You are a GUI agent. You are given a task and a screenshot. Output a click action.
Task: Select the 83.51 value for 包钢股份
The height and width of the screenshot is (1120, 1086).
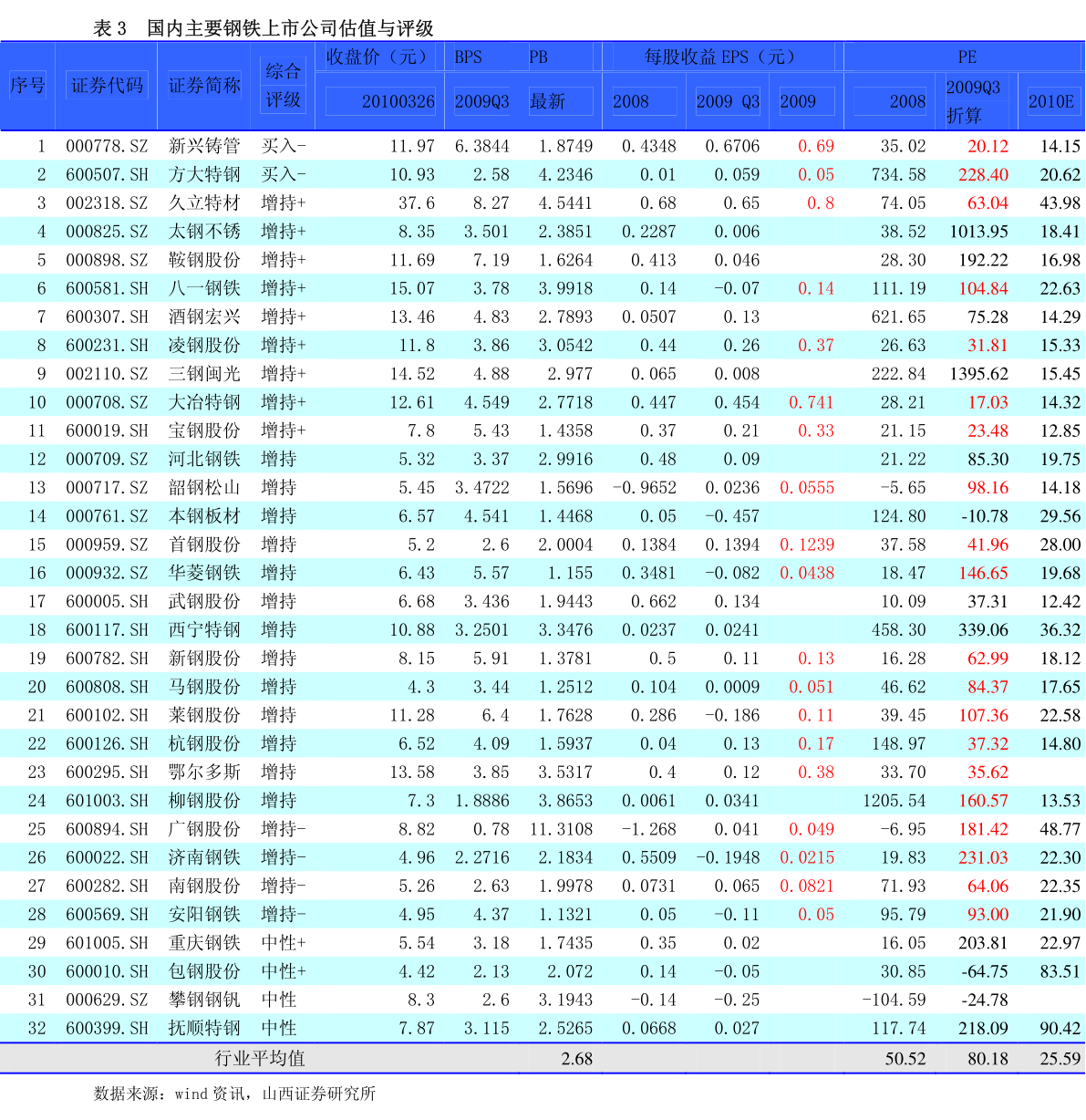pyautogui.click(x=1060, y=971)
